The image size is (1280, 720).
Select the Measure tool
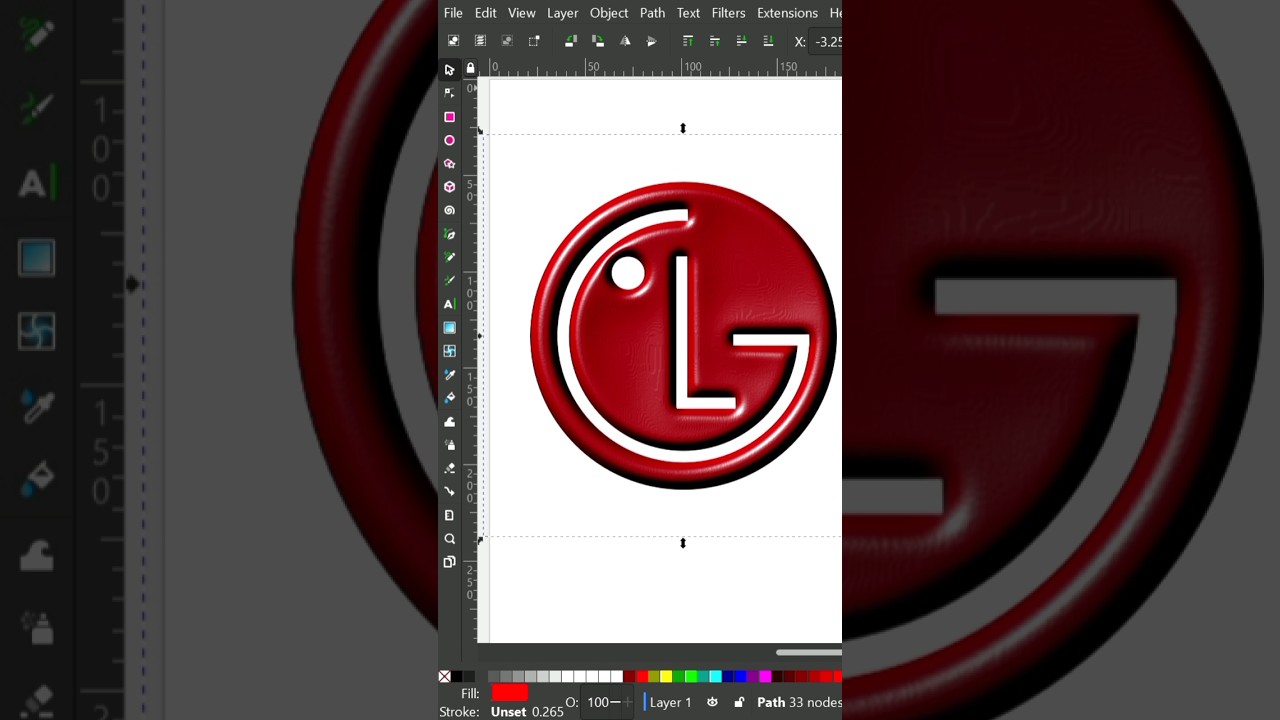pyautogui.click(x=449, y=515)
